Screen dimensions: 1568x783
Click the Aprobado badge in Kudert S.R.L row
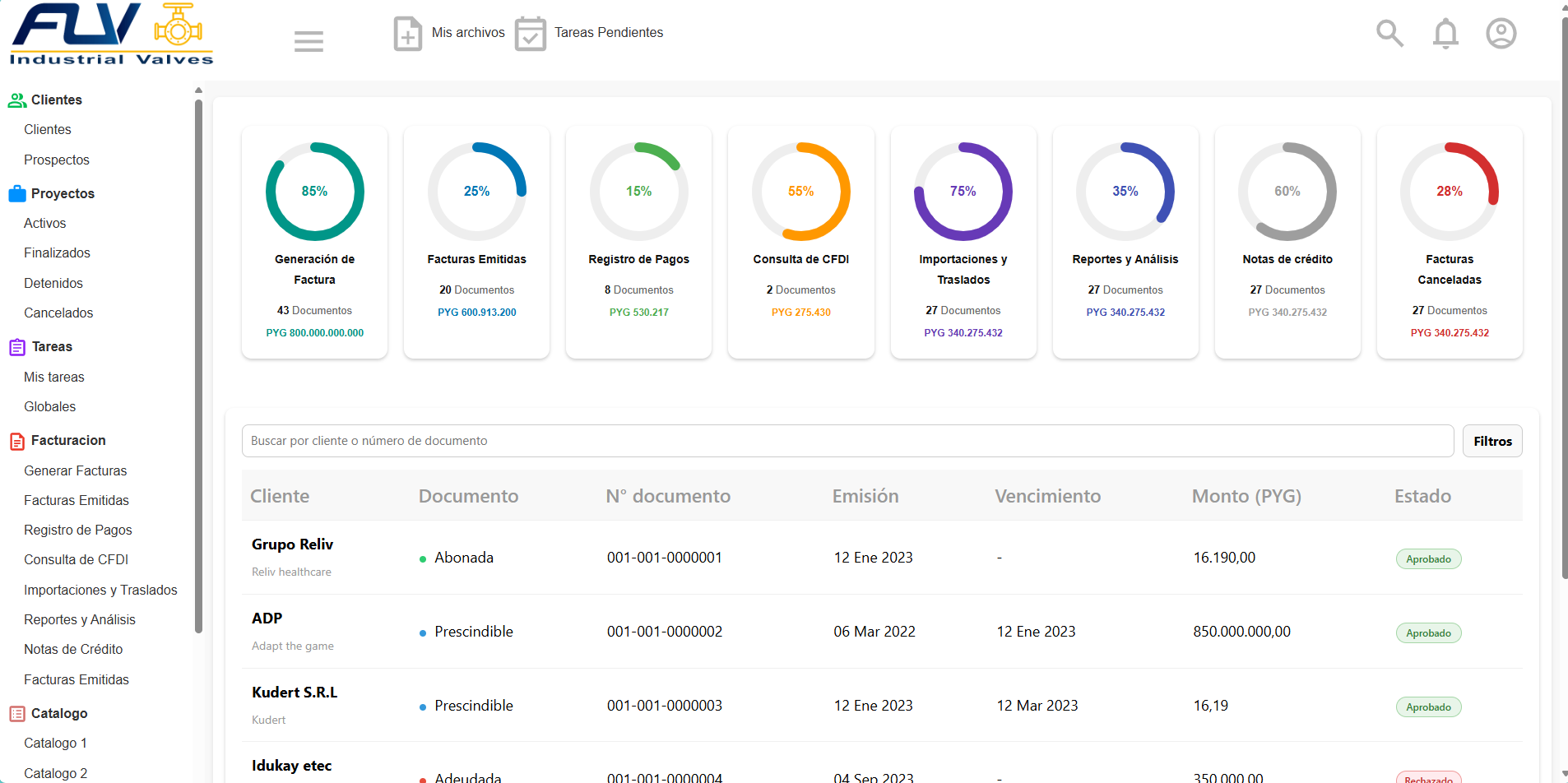click(1428, 707)
